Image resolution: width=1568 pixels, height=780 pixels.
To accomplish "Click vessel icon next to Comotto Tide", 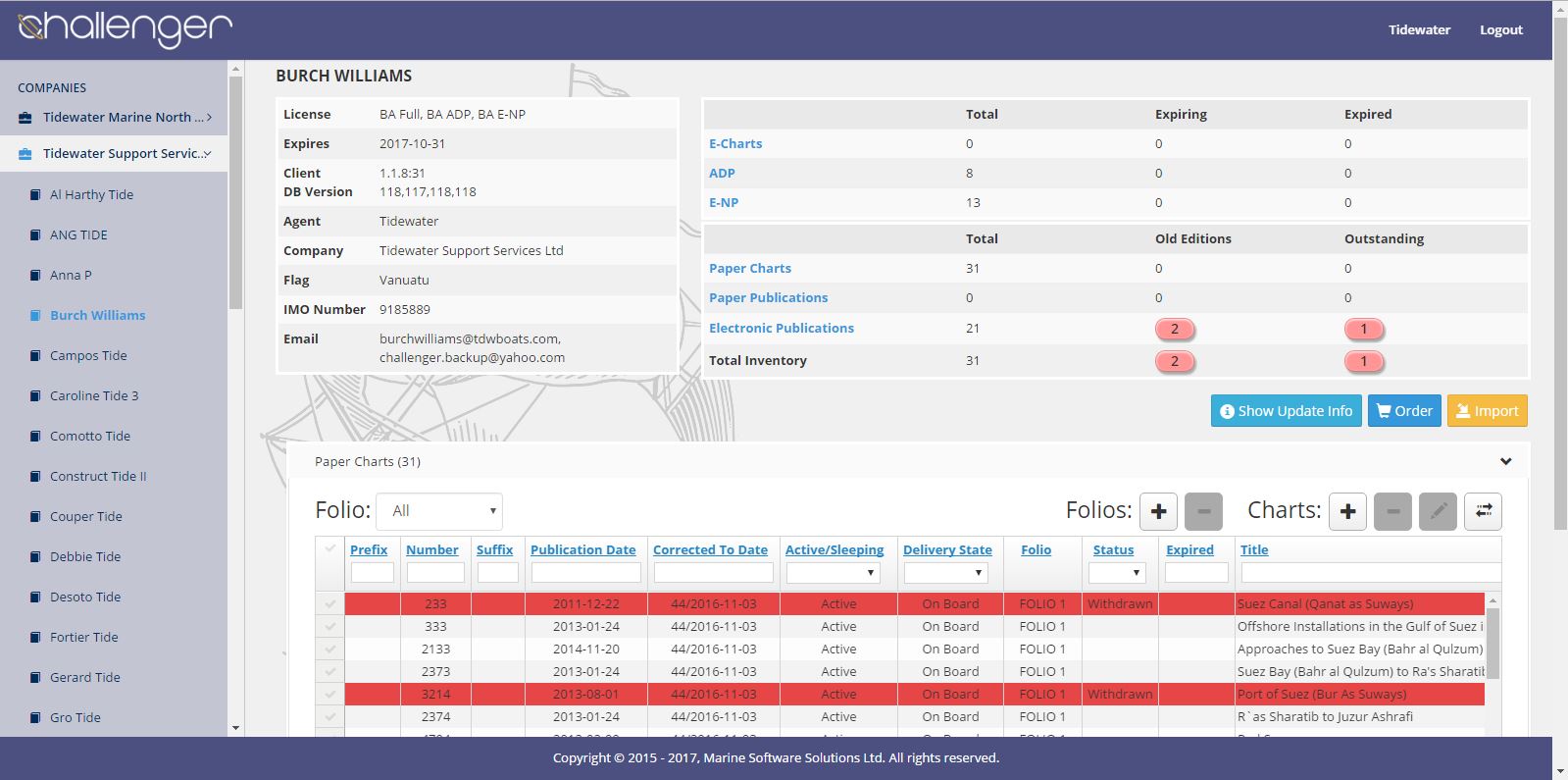I will click(36, 437).
